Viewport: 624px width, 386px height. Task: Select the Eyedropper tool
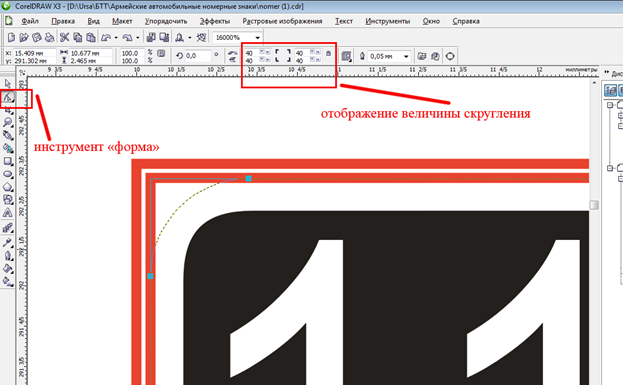8,242
